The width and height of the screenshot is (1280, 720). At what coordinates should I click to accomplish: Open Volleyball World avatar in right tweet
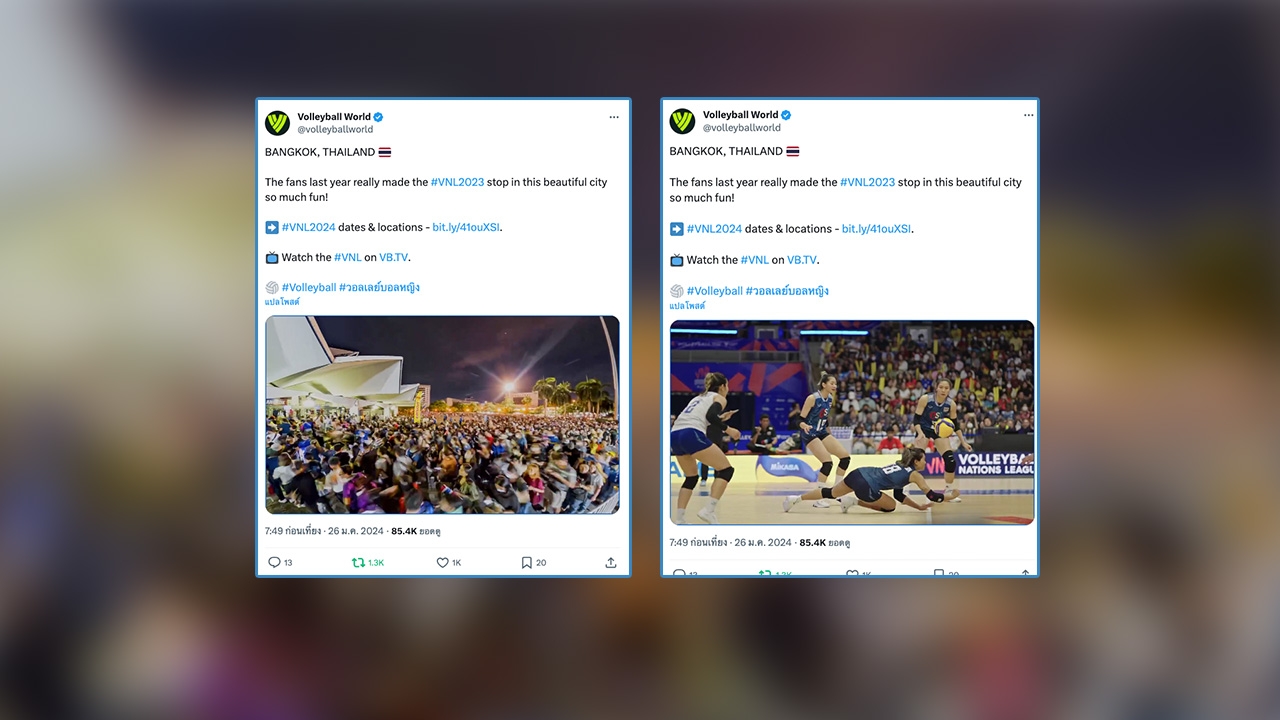click(683, 122)
